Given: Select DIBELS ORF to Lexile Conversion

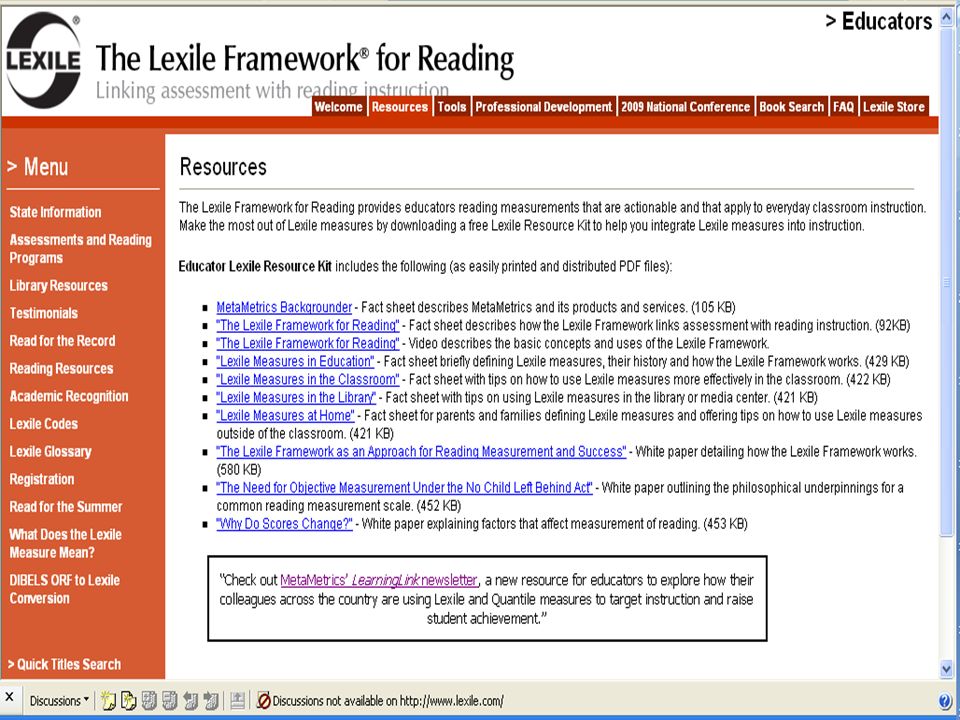Looking at the screenshot, I should (64, 589).
